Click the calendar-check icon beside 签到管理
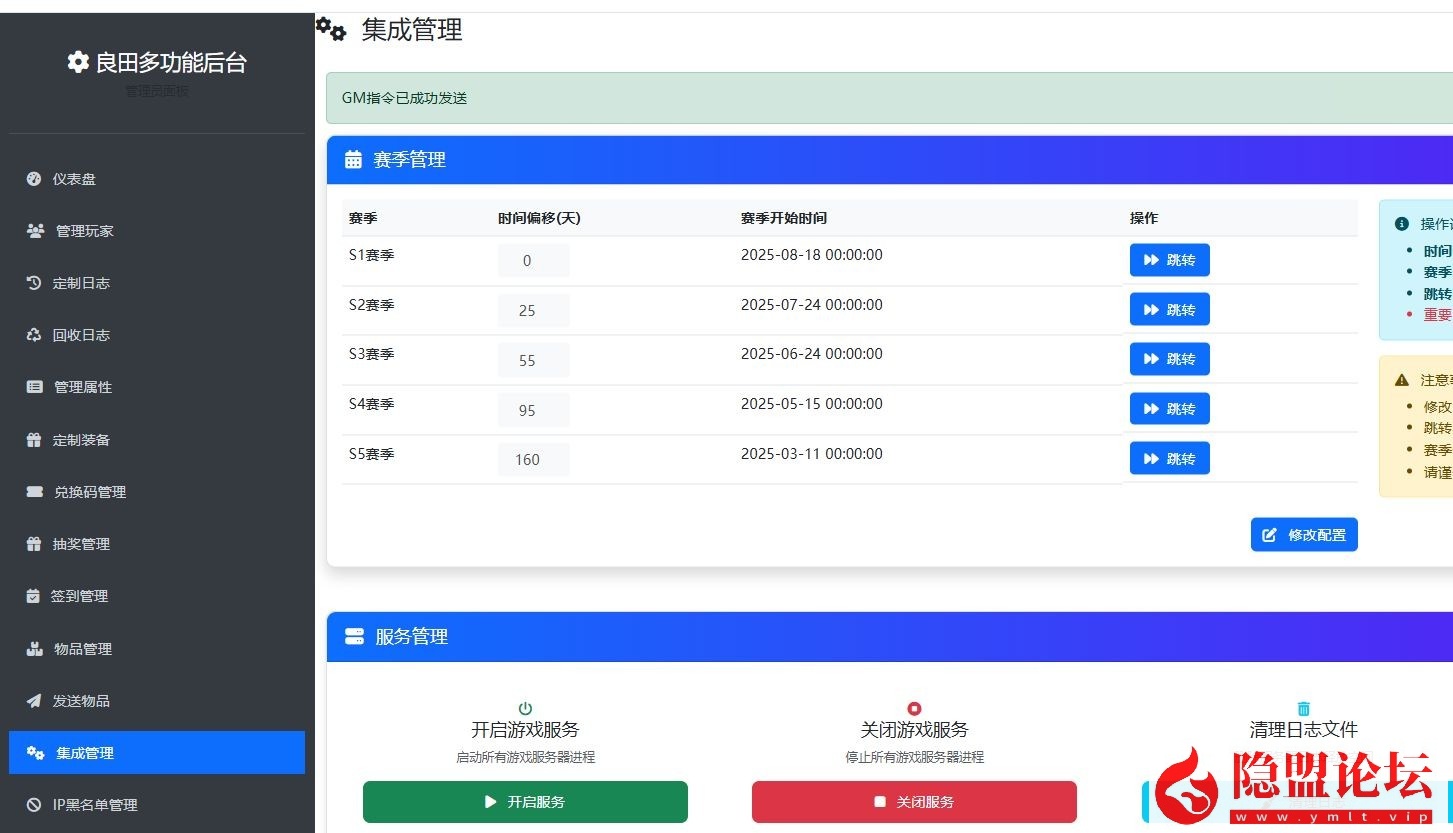Viewport: 1453px width, 833px height. (32, 596)
